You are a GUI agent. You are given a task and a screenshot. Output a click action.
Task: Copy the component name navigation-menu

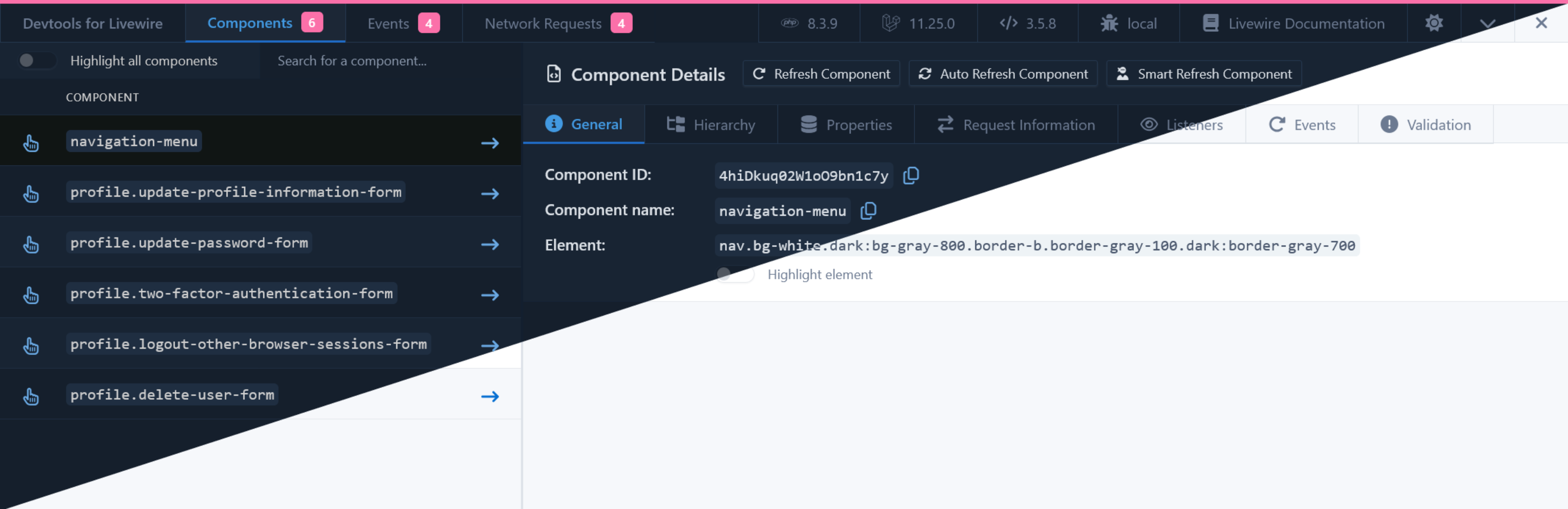point(868,211)
